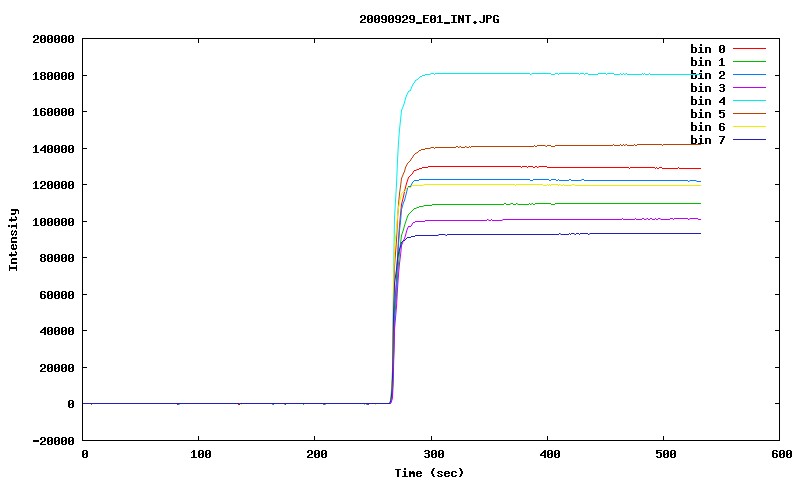Image resolution: width=800 pixels, height=480 pixels.
Task: Click the 60000 y-axis tick label
Action: click(57, 295)
